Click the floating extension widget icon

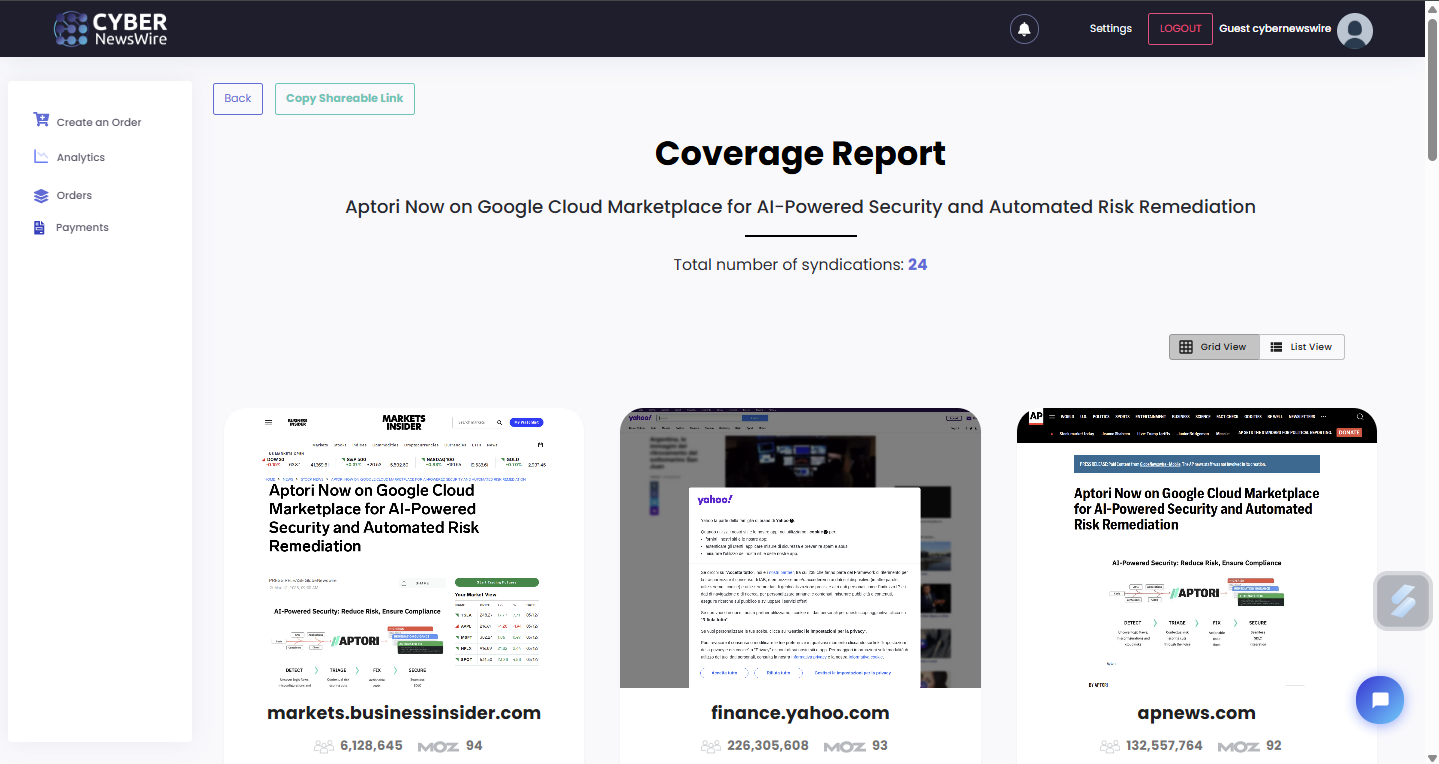pos(1403,601)
